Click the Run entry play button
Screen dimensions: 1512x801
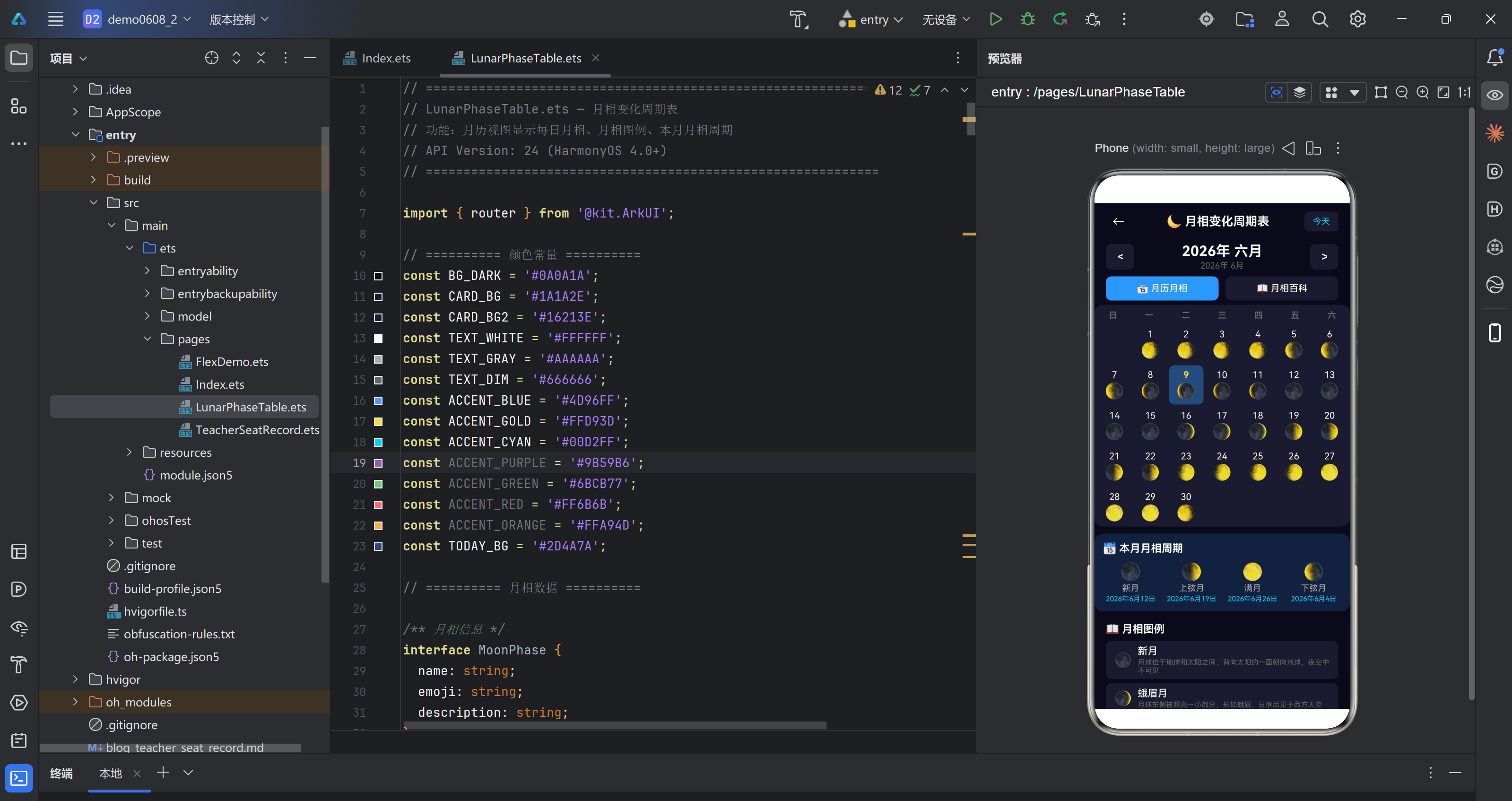click(x=995, y=19)
